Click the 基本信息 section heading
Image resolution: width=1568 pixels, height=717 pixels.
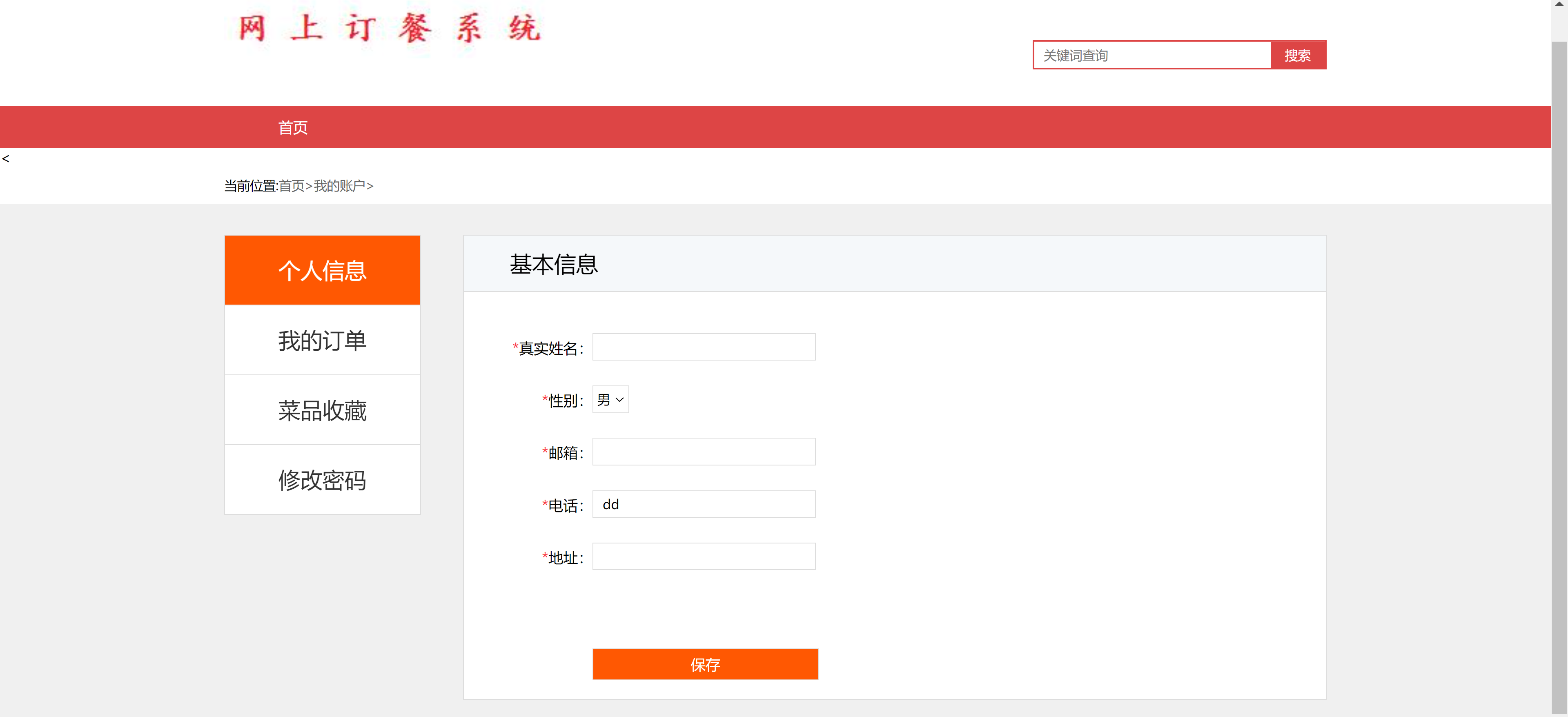[x=553, y=264]
